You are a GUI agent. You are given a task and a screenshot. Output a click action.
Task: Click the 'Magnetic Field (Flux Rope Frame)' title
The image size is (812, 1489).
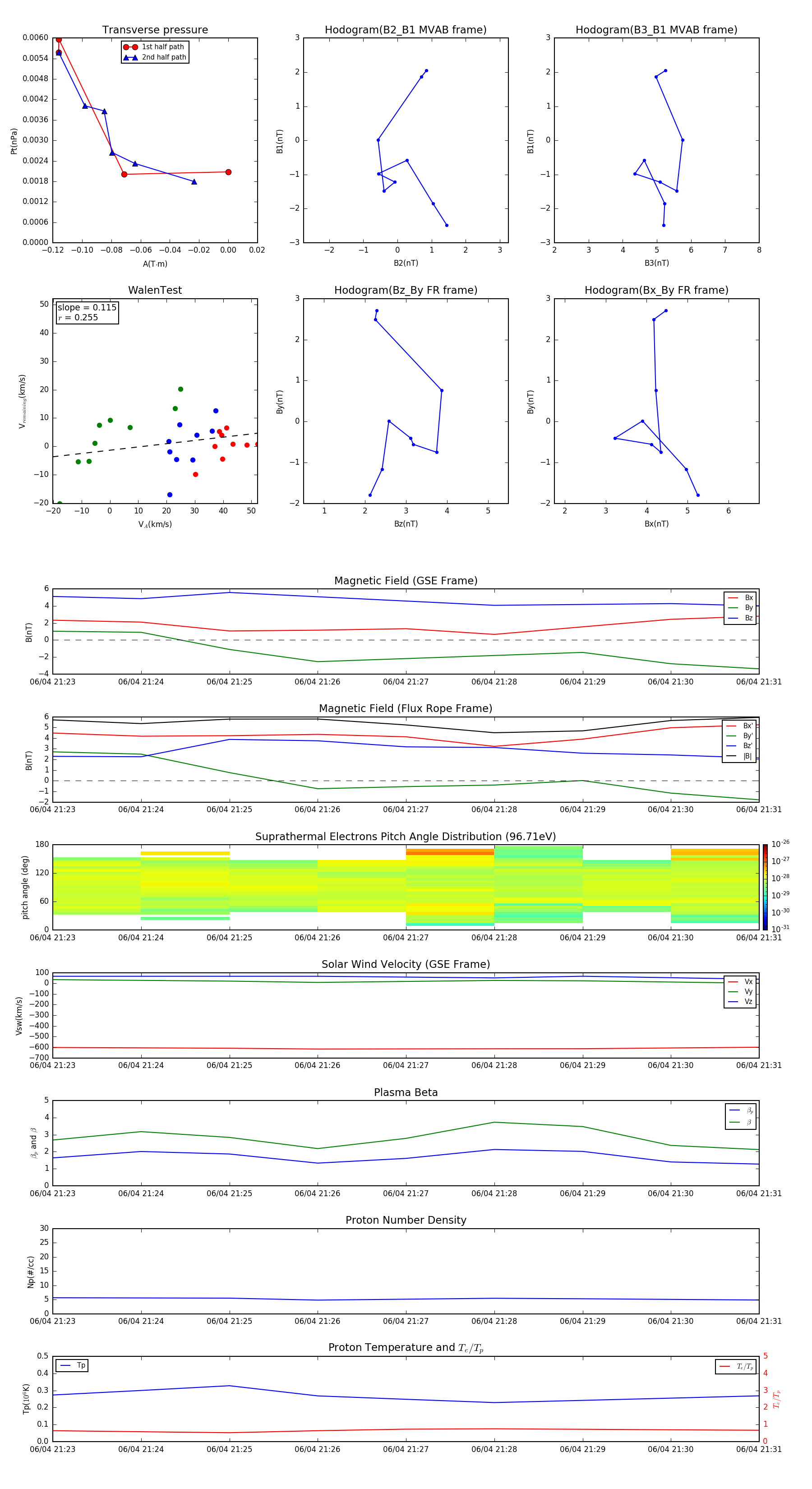click(406, 709)
